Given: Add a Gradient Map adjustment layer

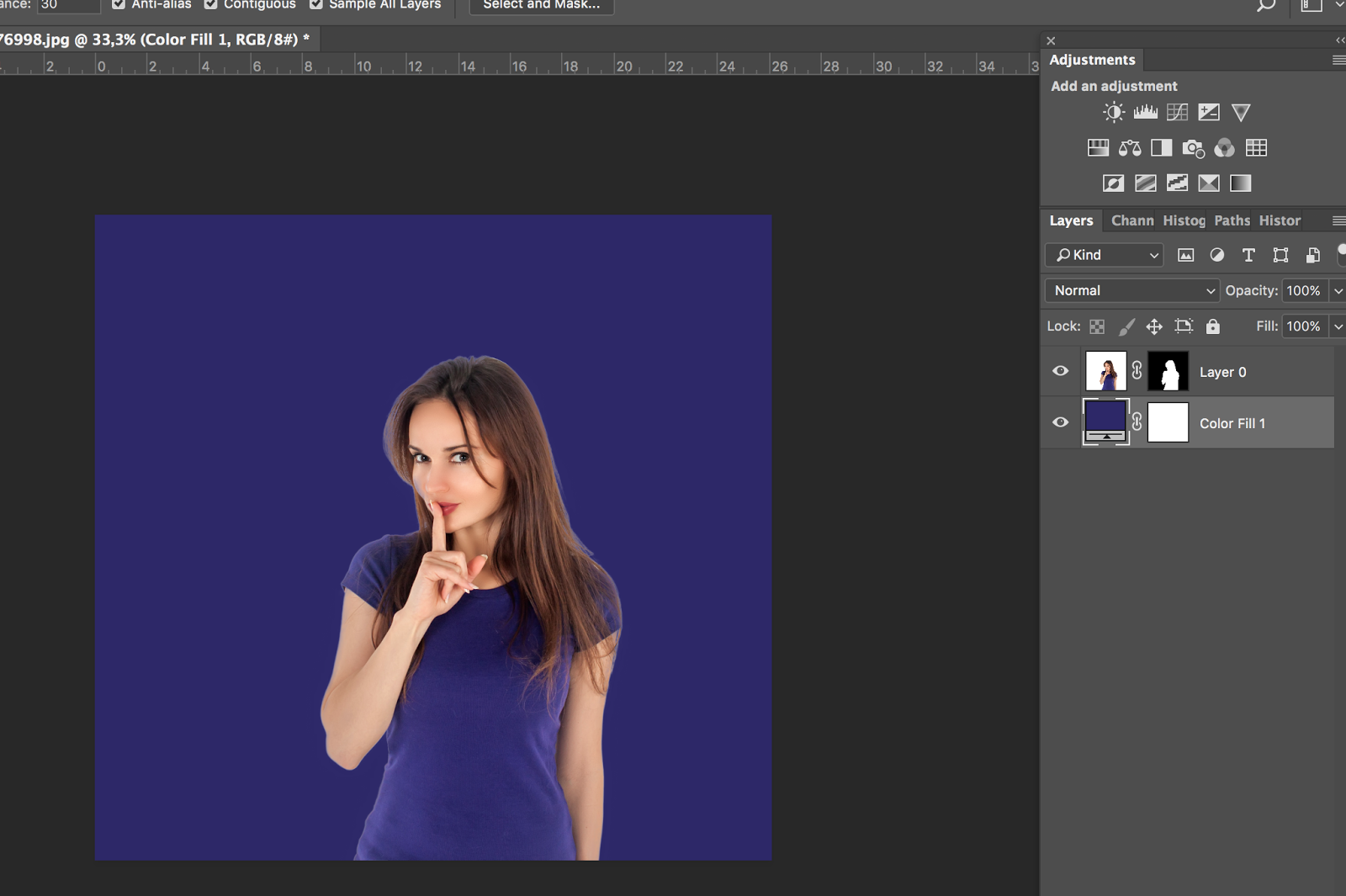Looking at the screenshot, I should [x=1209, y=183].
